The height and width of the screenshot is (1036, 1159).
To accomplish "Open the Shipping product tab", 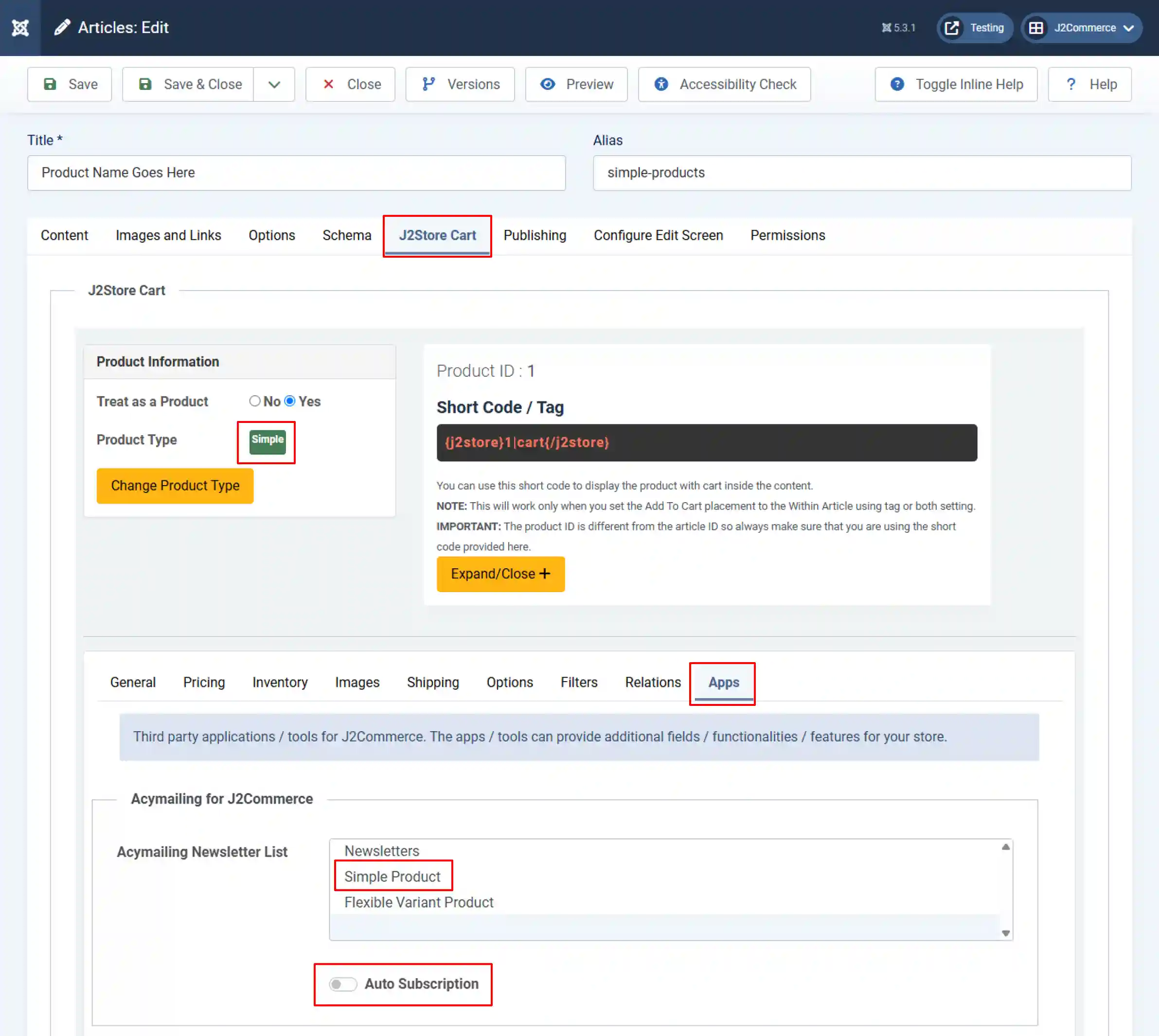I will pyautogui.click(x=433, y=682).
